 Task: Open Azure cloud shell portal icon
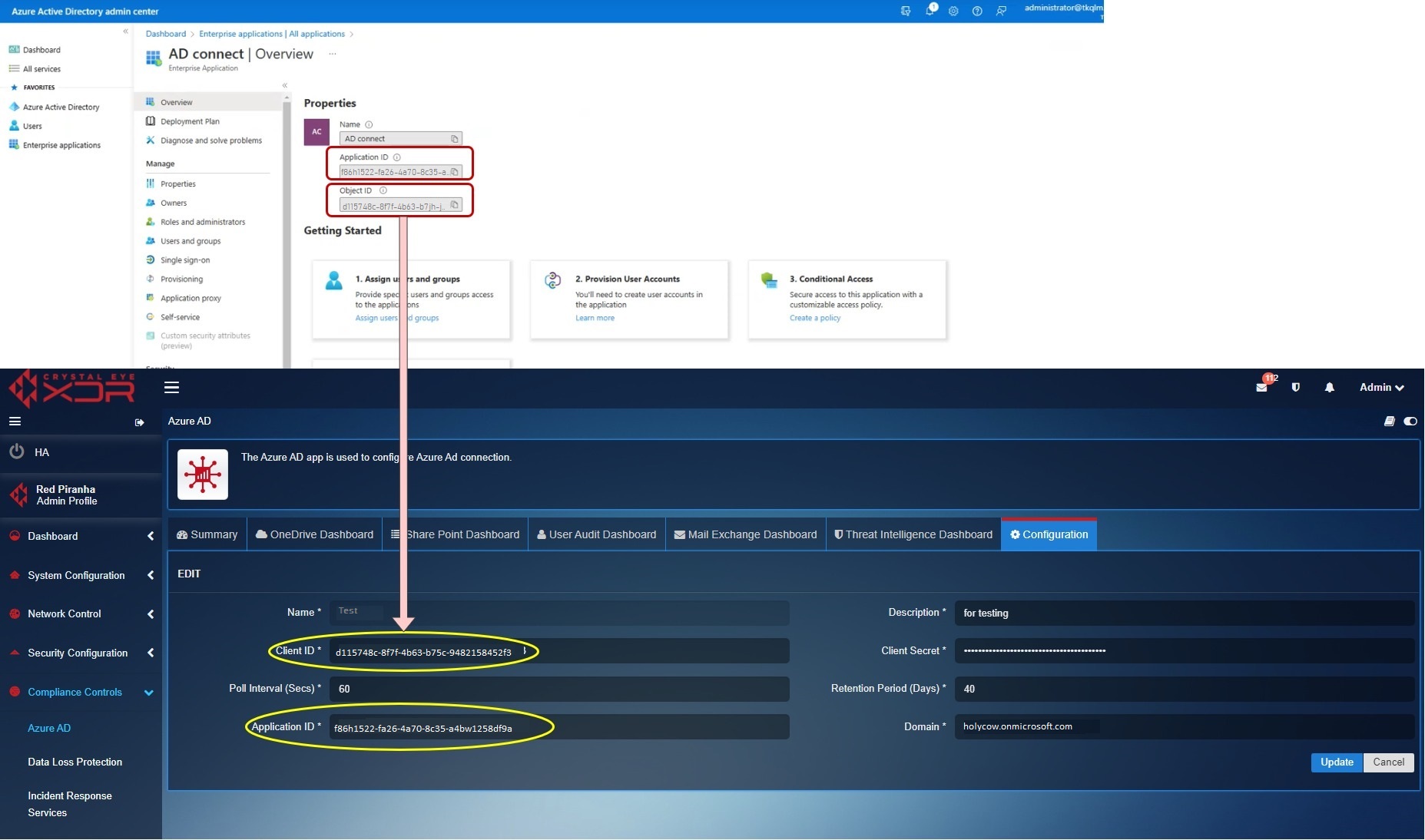(x=906, y=12)
